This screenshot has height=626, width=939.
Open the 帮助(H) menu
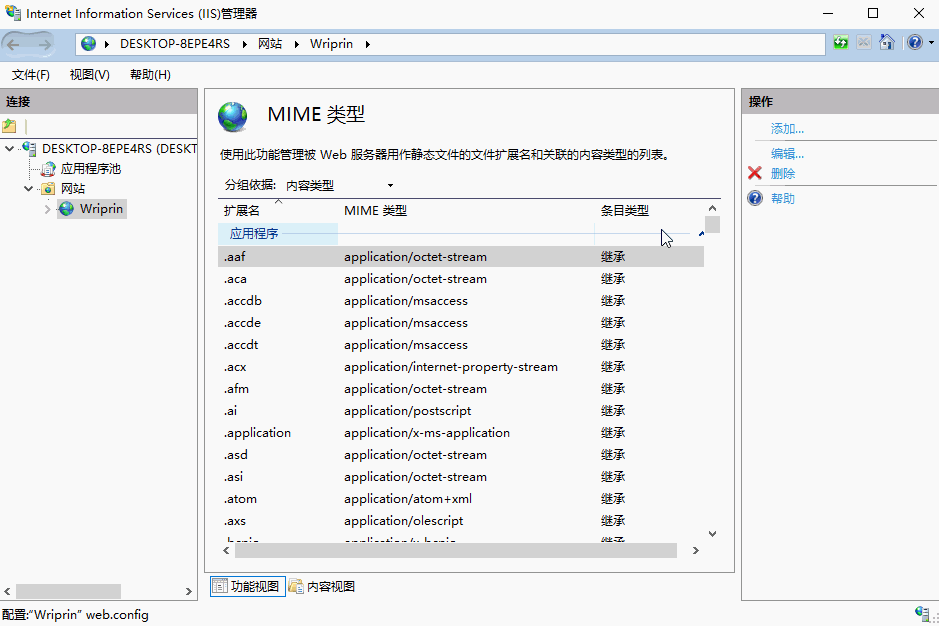[x=150, y=75]
